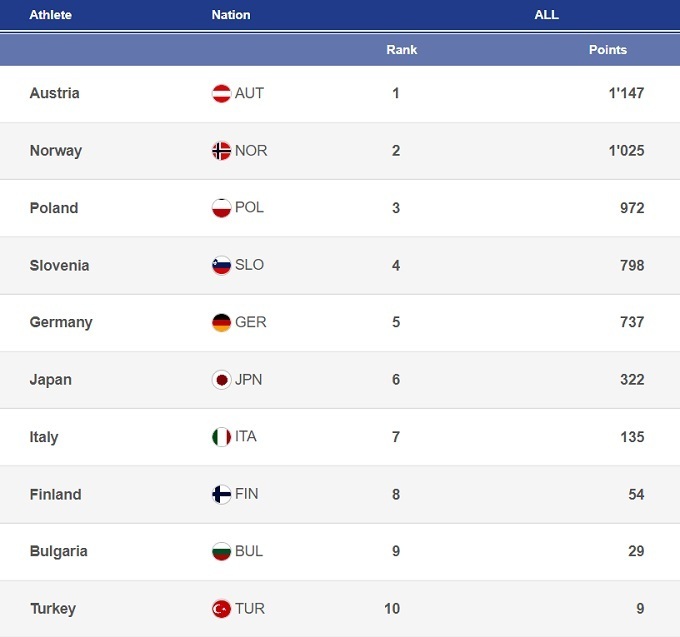Click Austria's 1'147 points value

coord(626,94)
